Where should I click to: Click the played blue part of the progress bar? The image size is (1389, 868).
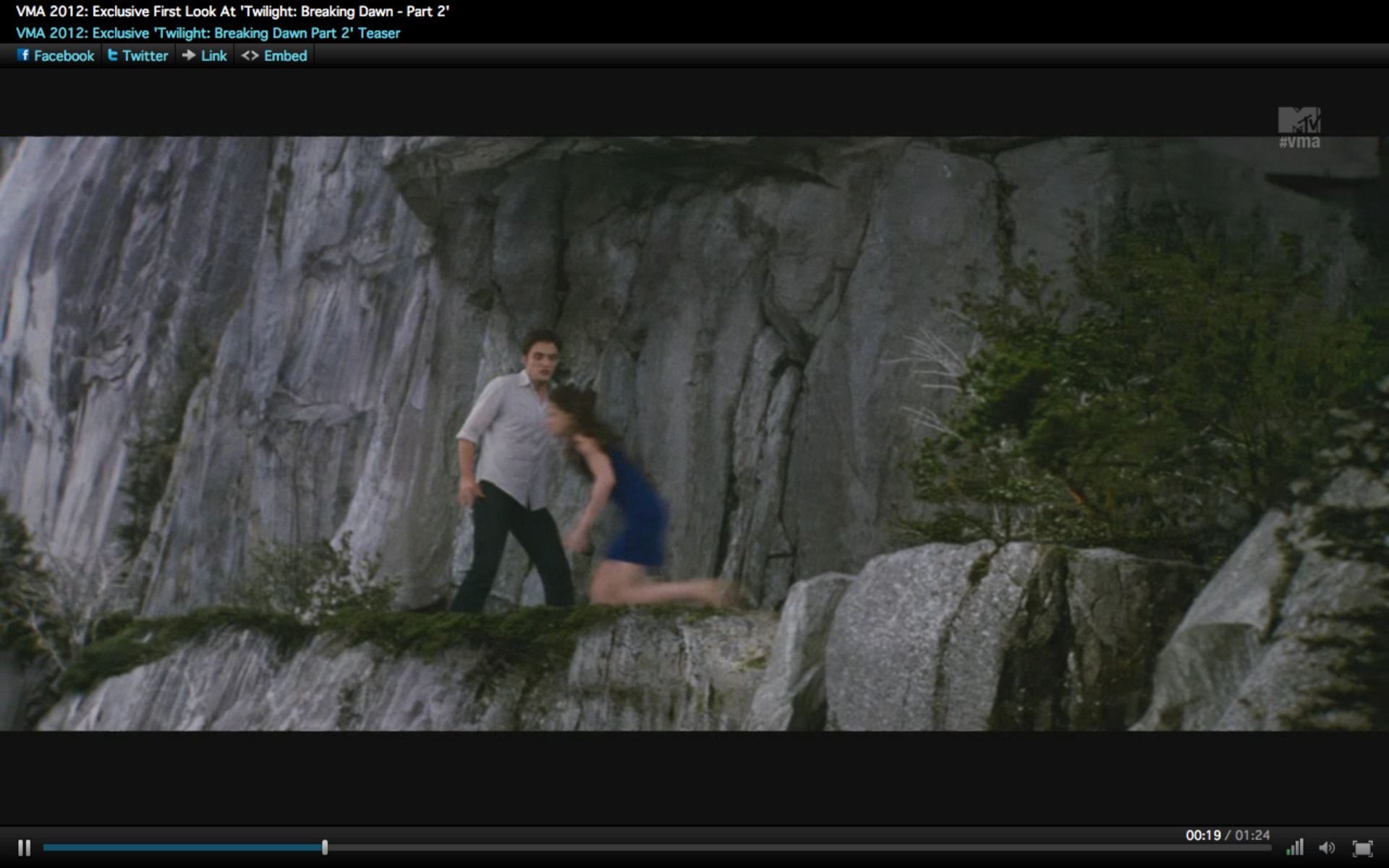181,847
